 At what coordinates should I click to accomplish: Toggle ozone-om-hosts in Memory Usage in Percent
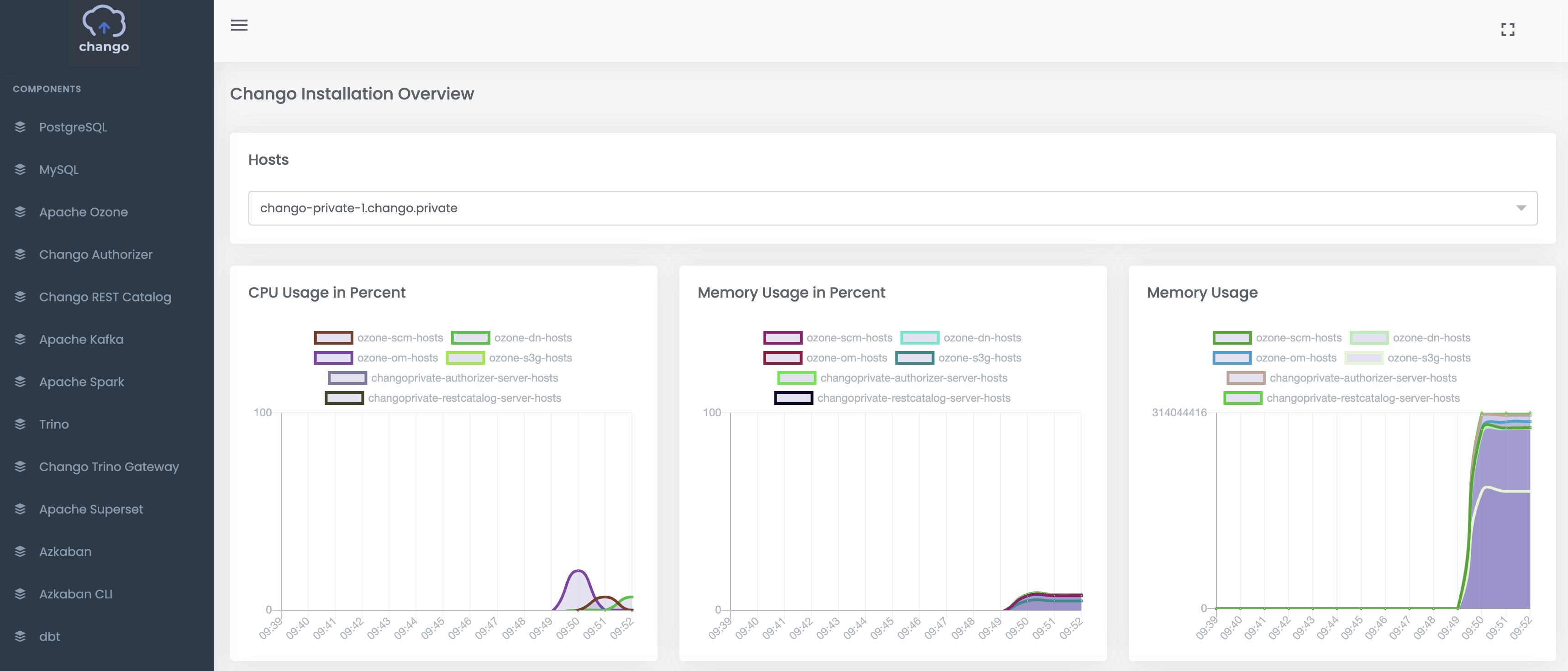[x=825, y=358]
